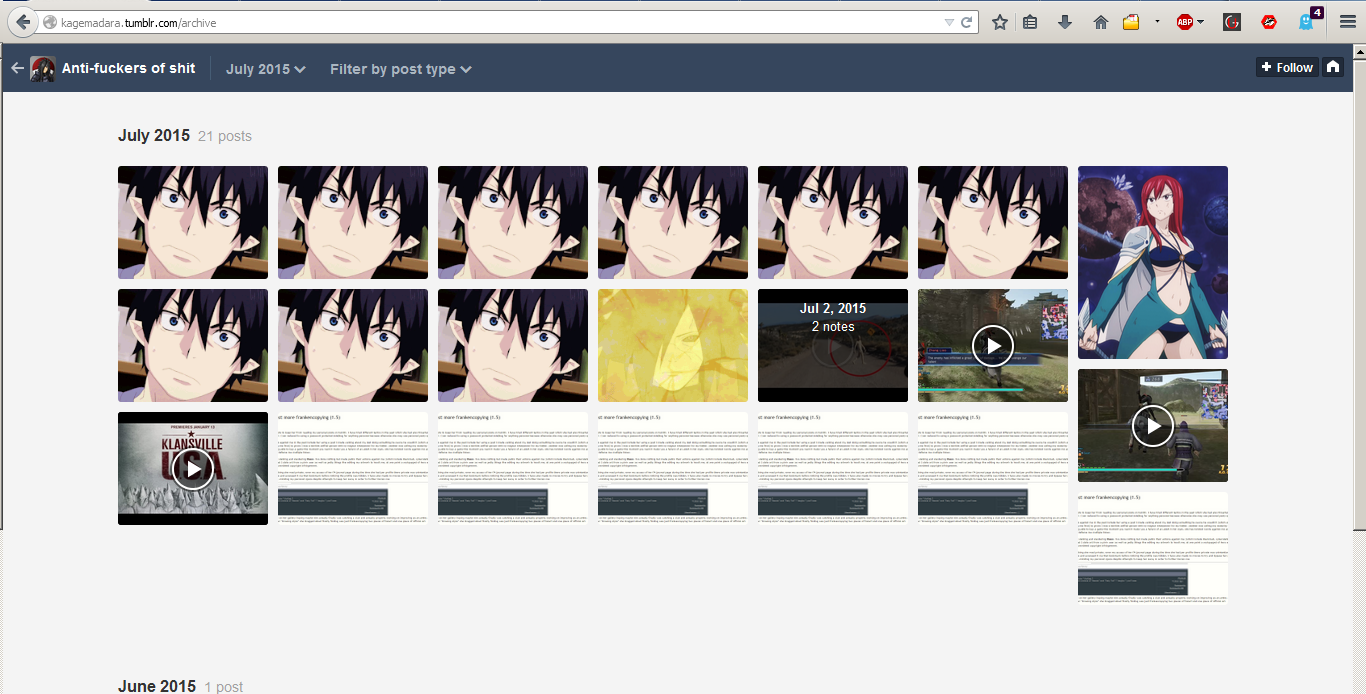Image resolution: width=1366 pixels, height=694 pixels.
Task: Click the back arrow beside blog avatar
Action: tap(17, 68)
